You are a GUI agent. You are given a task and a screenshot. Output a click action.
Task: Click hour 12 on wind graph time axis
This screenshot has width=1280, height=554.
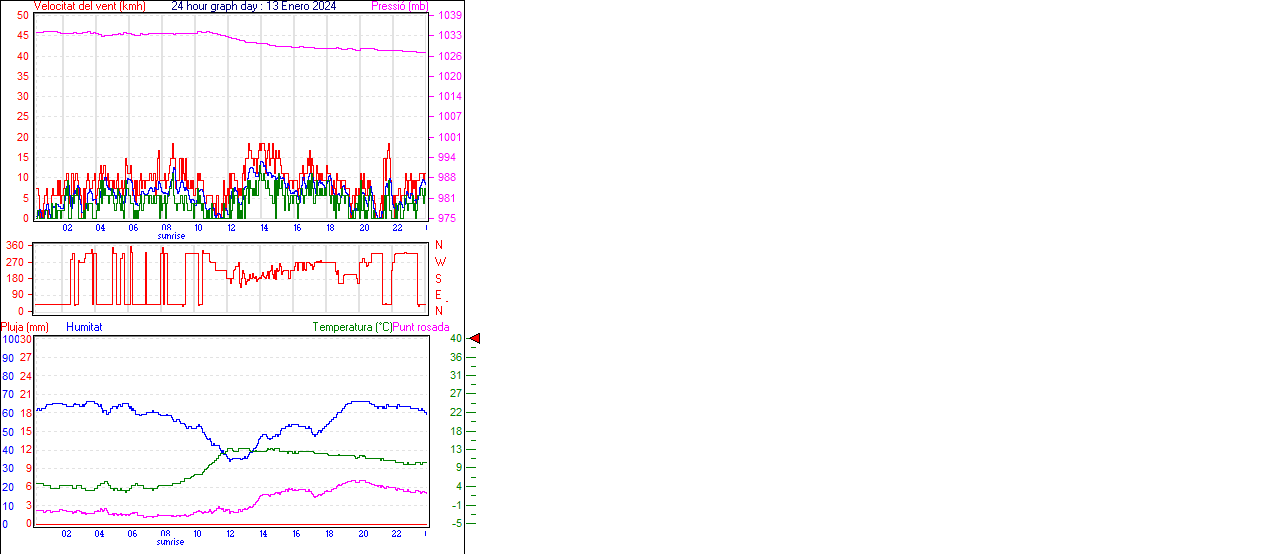pyautogui.click(x=231, y=228)
